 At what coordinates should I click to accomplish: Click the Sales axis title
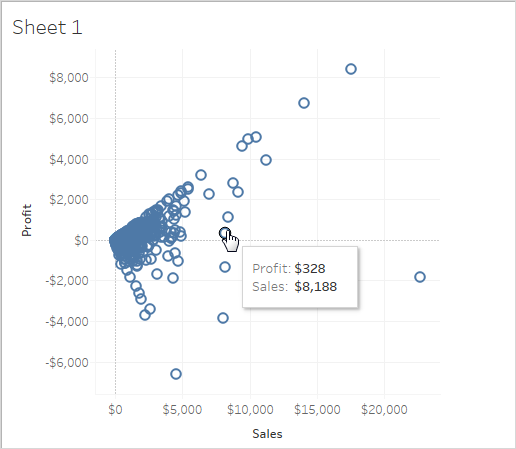coord(267,434)
